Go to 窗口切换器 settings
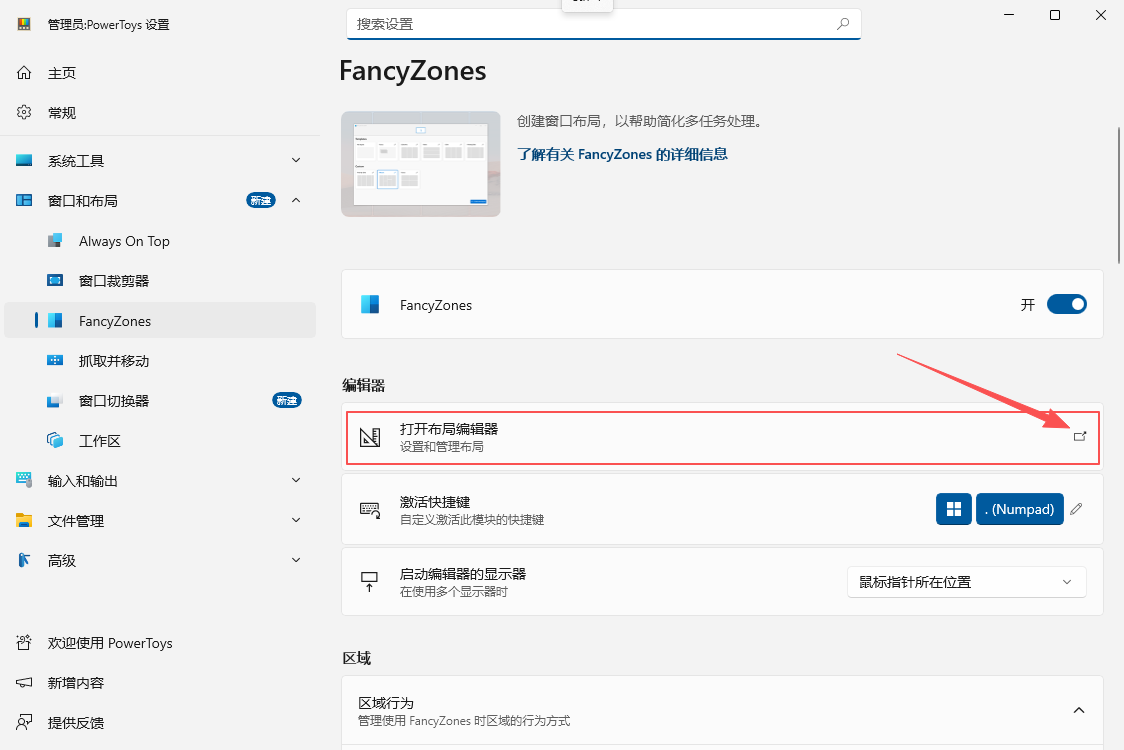This screenshot has height=750, width=1124. (x=160, y=401)
